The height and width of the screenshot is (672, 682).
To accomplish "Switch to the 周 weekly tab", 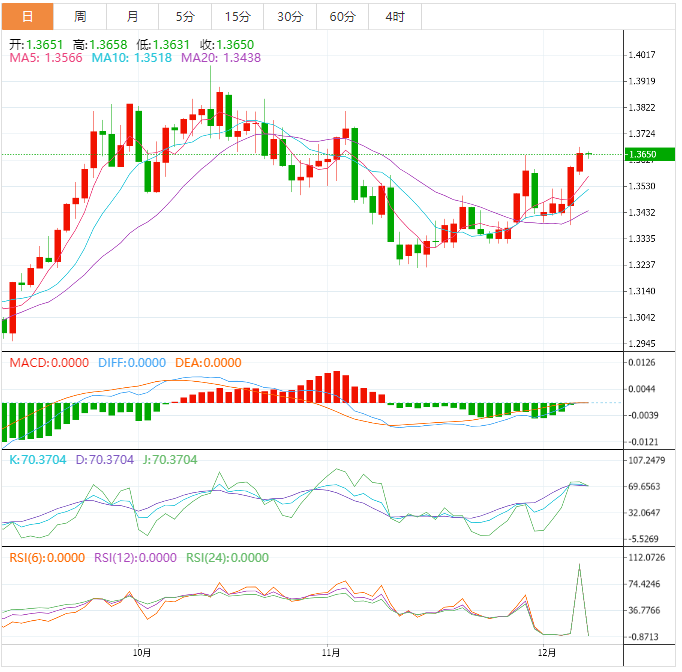I will [x=80, y=17].
